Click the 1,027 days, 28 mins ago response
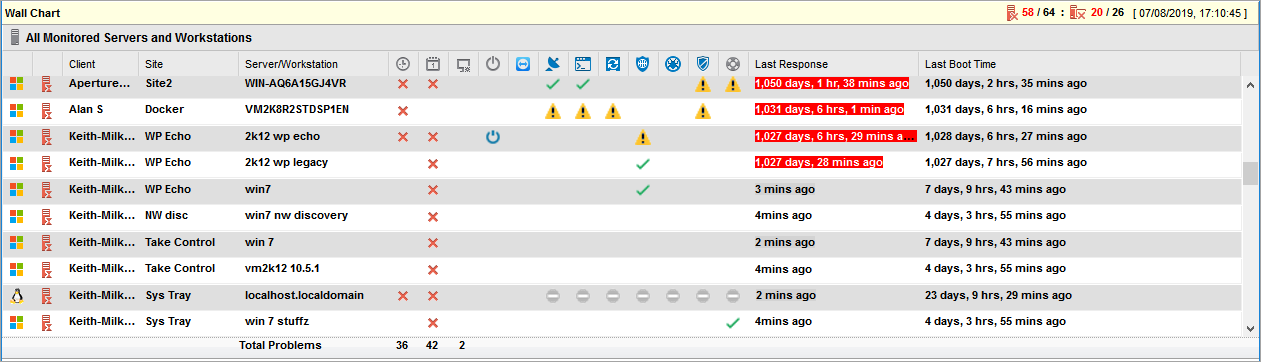Image resolution: width=1261 pixels, height=362 pixels. (x=819, y=162)
